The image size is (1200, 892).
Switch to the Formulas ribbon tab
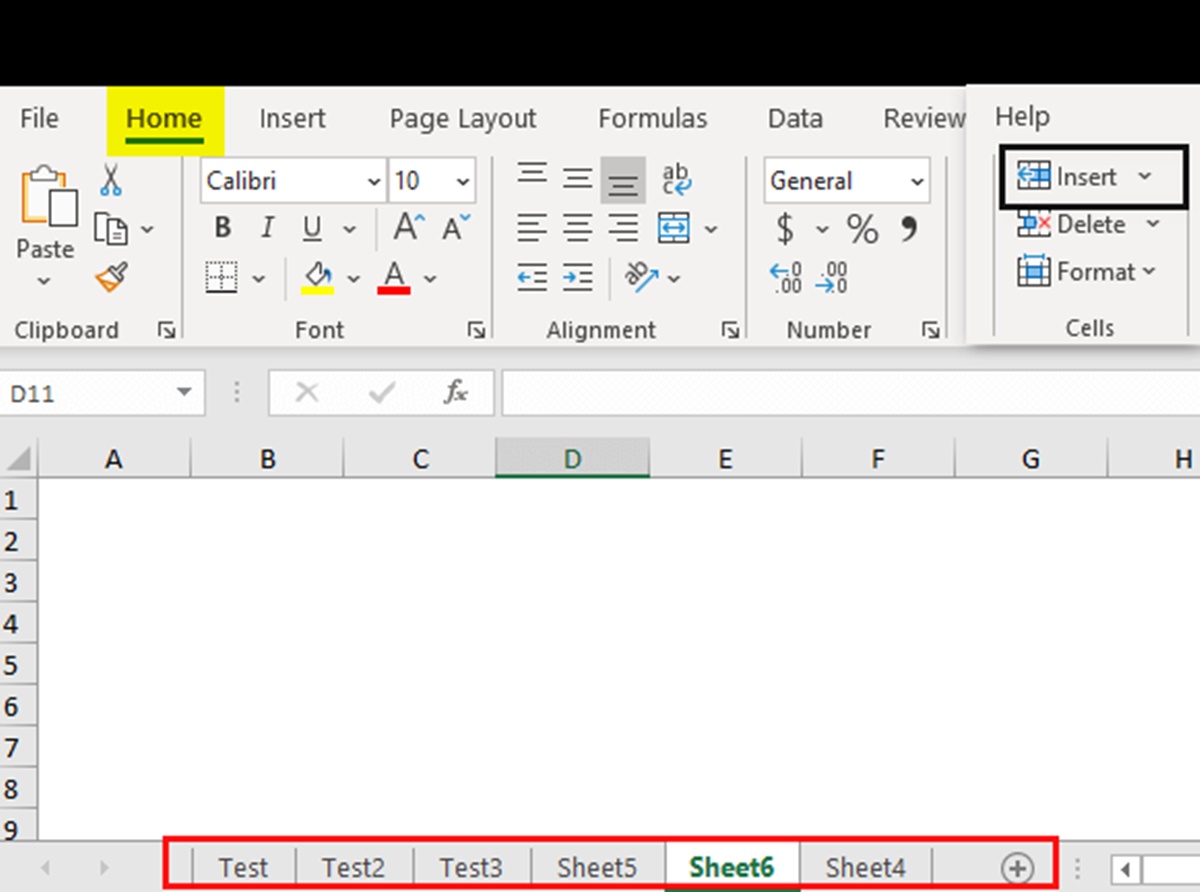pos(652,118)
